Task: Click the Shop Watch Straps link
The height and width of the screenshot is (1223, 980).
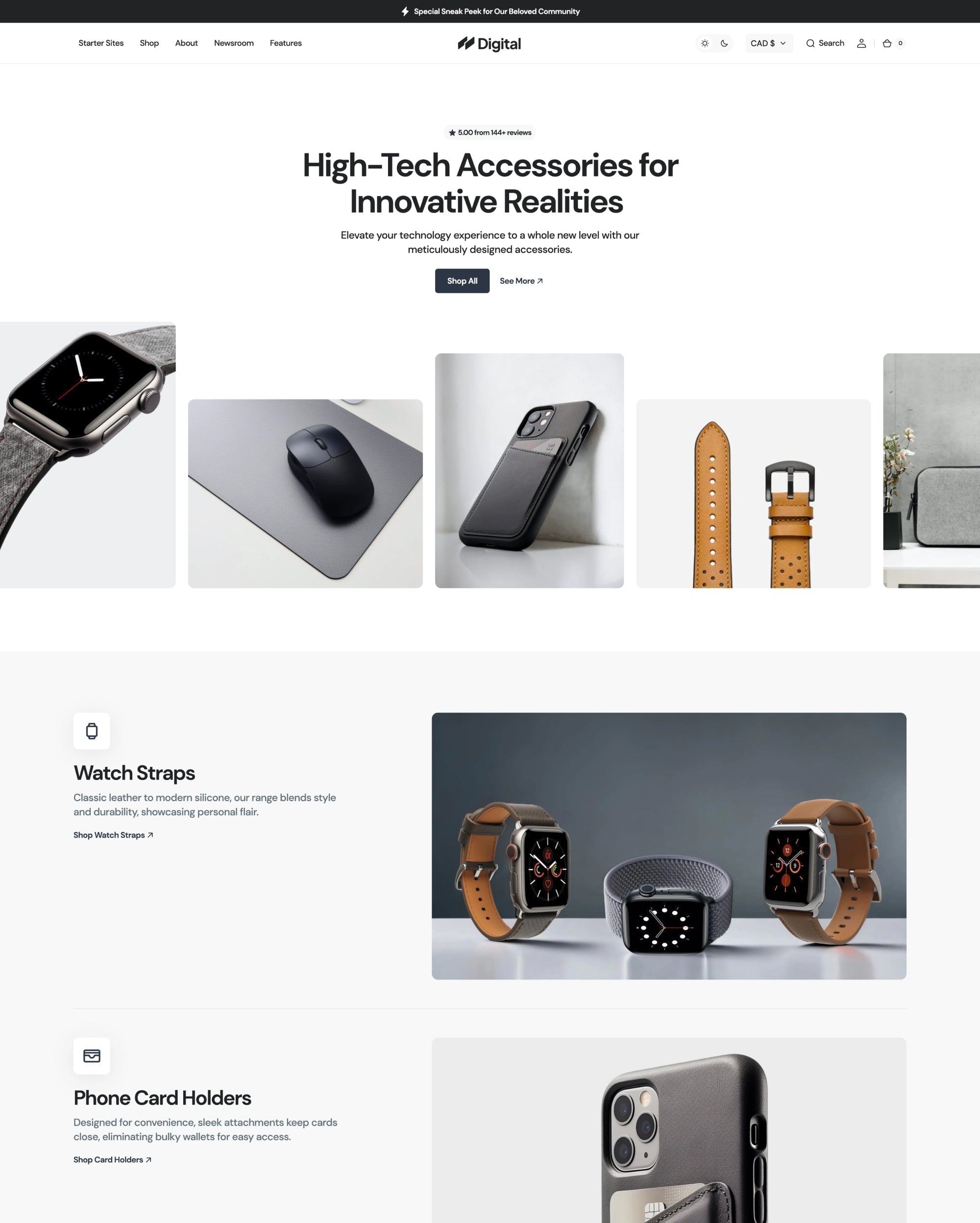Action: [x=113, y=835]
